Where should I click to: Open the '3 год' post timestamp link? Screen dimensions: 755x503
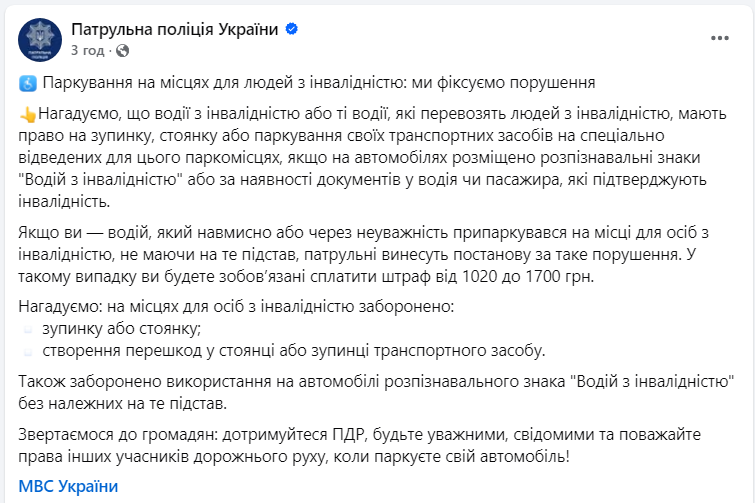coord(87,50)
